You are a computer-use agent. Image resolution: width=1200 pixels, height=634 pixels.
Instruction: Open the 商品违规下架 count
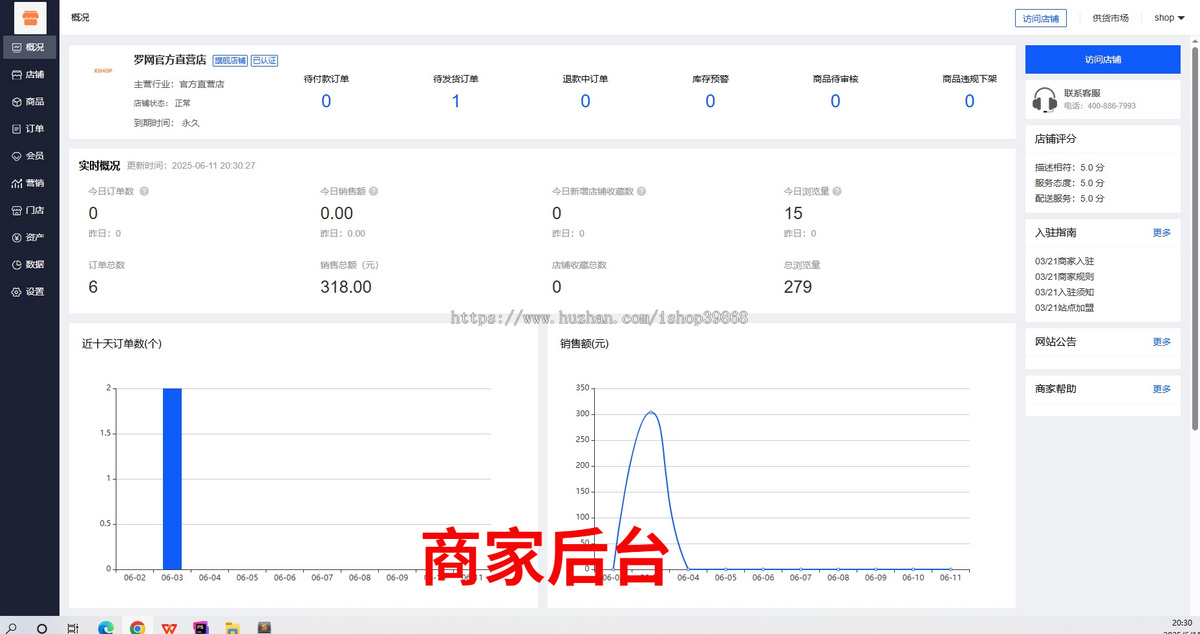coord(969,101)
